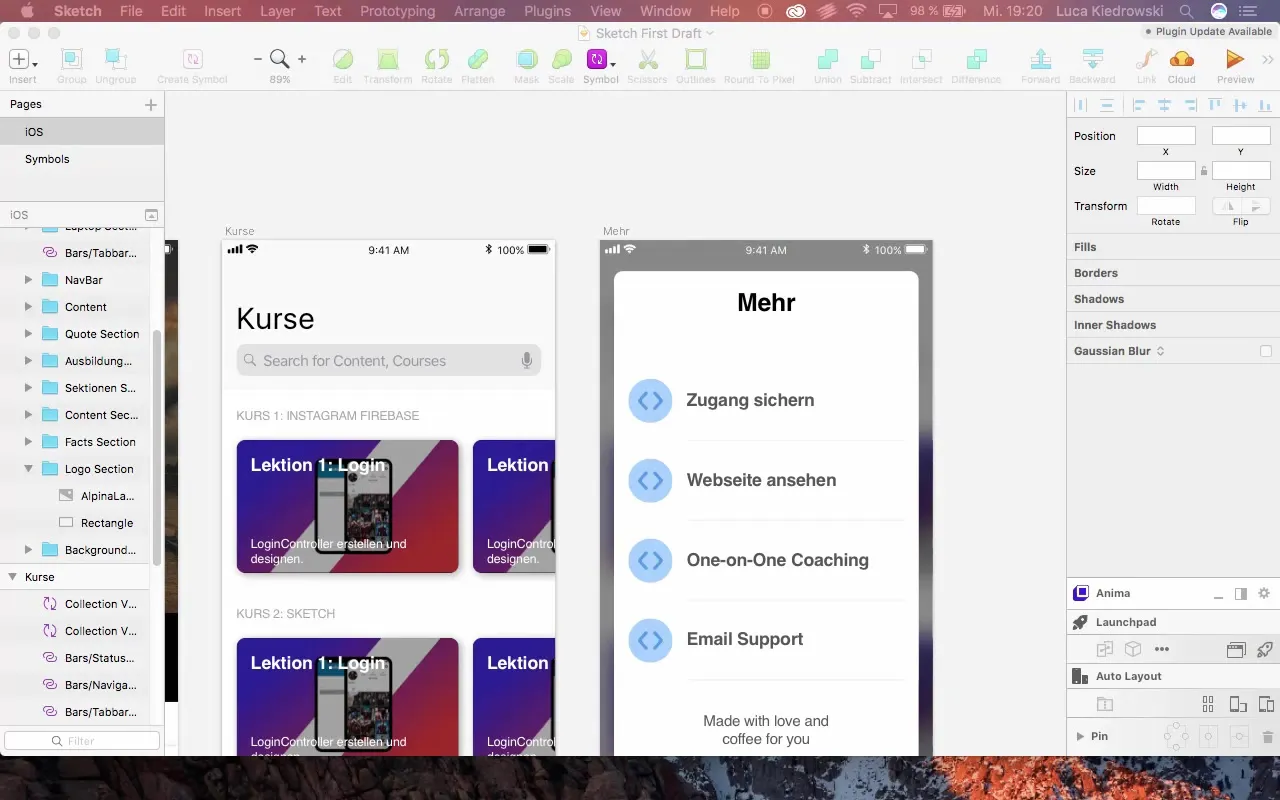Open the Prototyping menu
This screenshot has width=1280, height=800.
click(398, 11)
